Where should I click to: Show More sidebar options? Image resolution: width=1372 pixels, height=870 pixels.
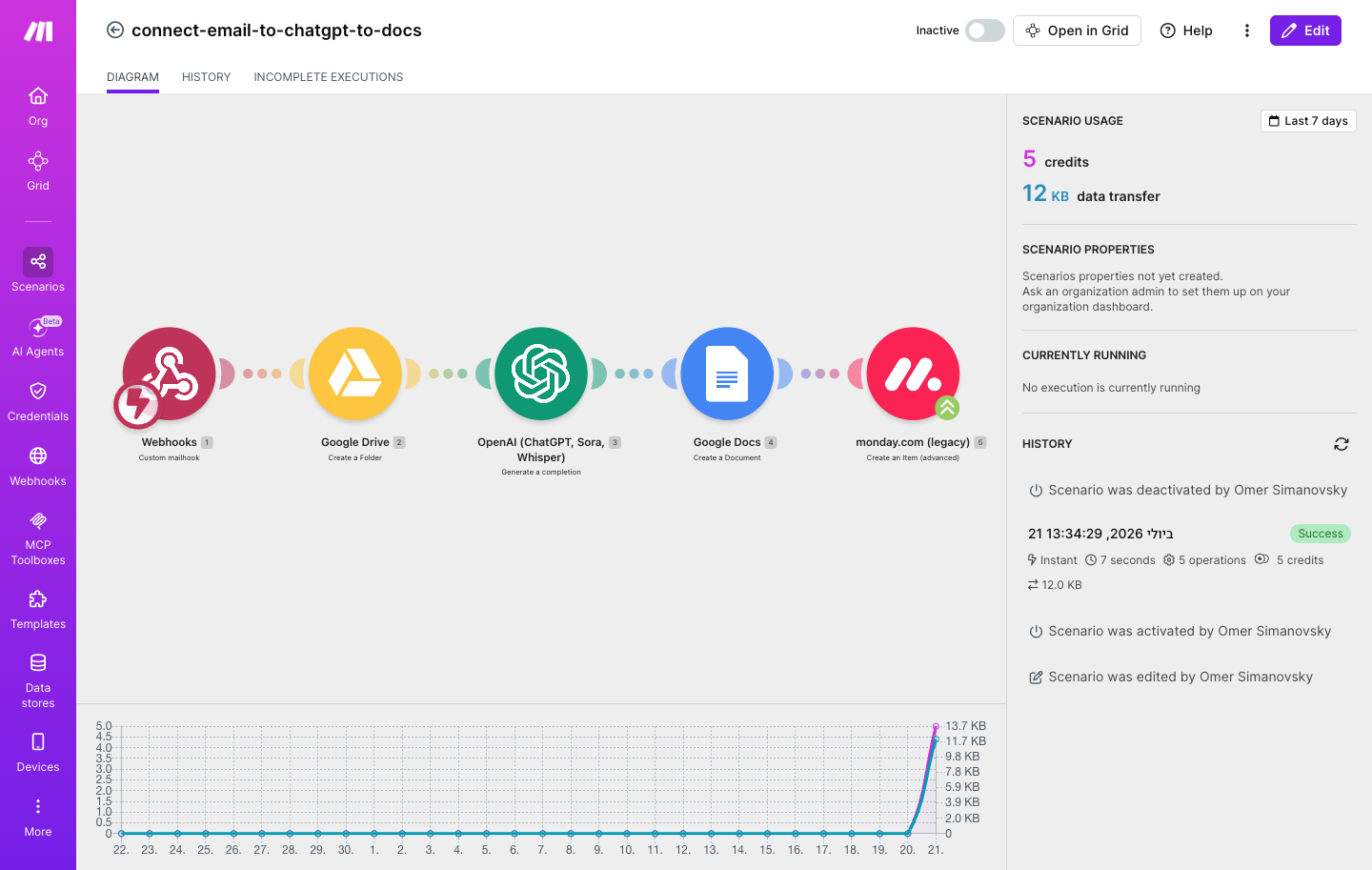coord(38,818)
